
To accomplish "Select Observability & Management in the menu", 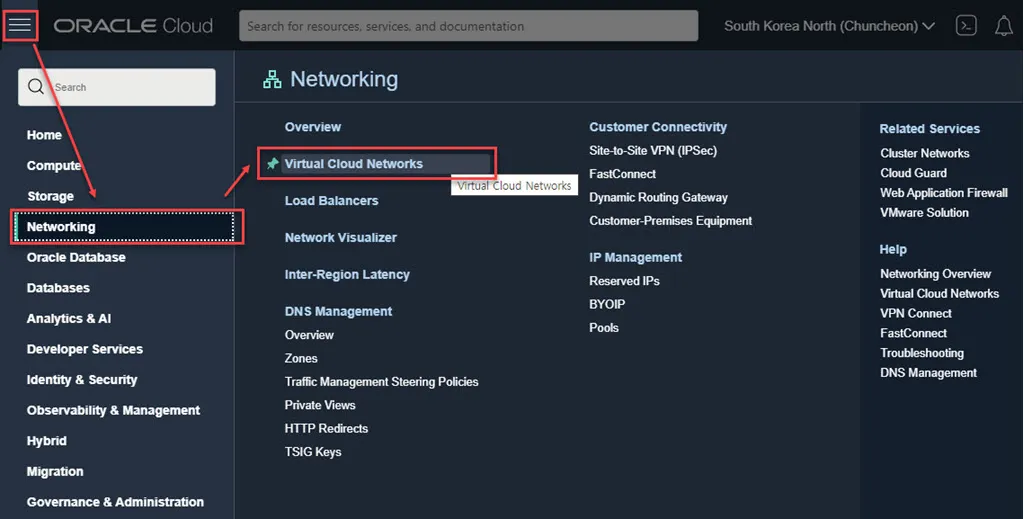I will click(113, 411).
